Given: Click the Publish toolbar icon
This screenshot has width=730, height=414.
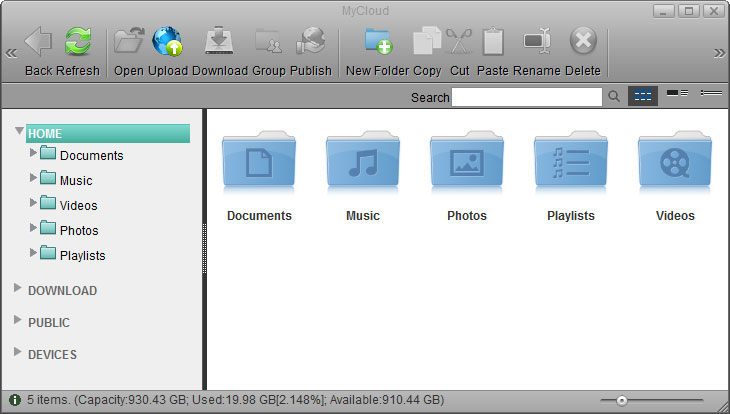Looking at the screenshot, I should (x=310, y=42).
